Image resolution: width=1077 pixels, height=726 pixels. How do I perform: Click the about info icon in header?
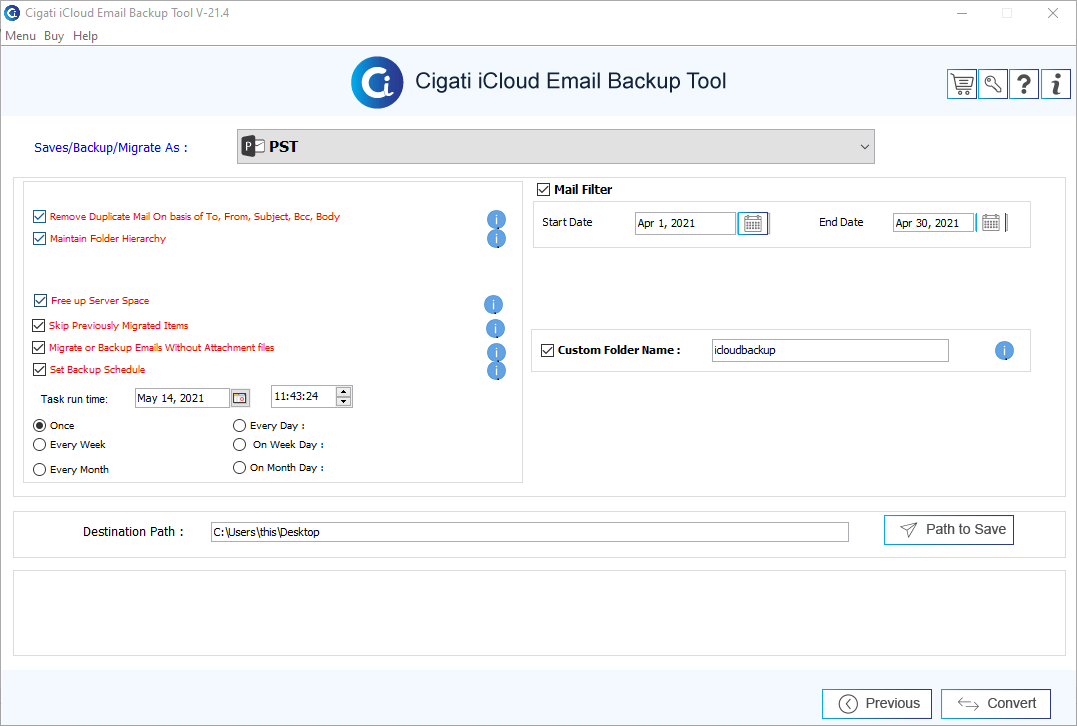(1056, 84)
